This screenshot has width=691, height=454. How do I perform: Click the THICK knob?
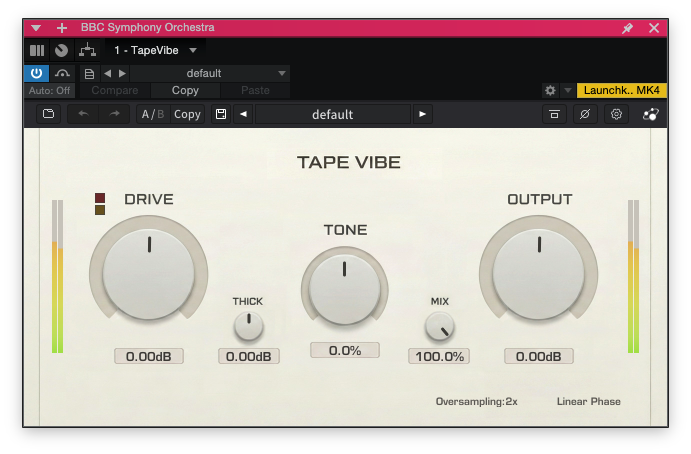pyautogui.click(x=249, y=326)
